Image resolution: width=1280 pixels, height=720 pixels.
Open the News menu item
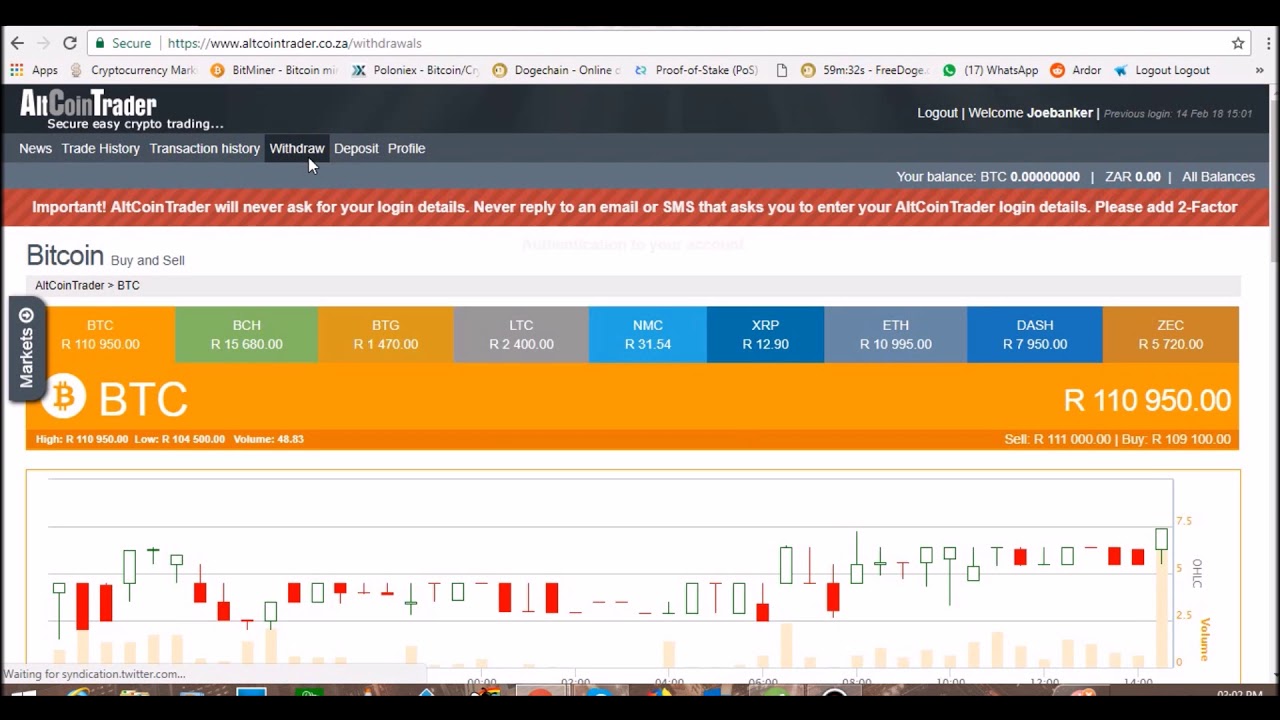(35, 148)
